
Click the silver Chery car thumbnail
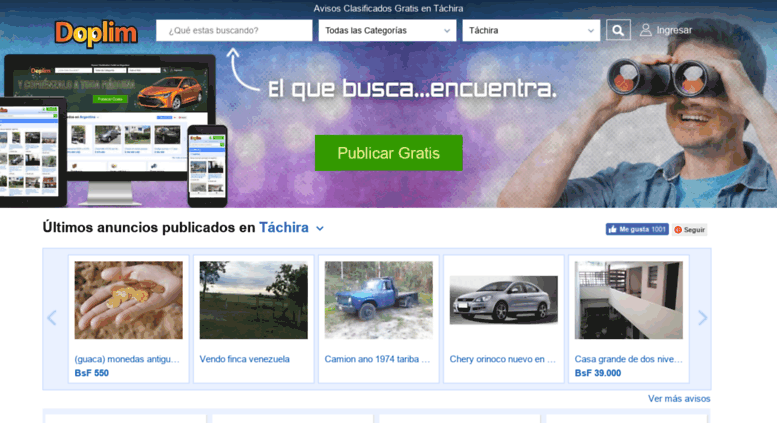[x=503, y=300]
